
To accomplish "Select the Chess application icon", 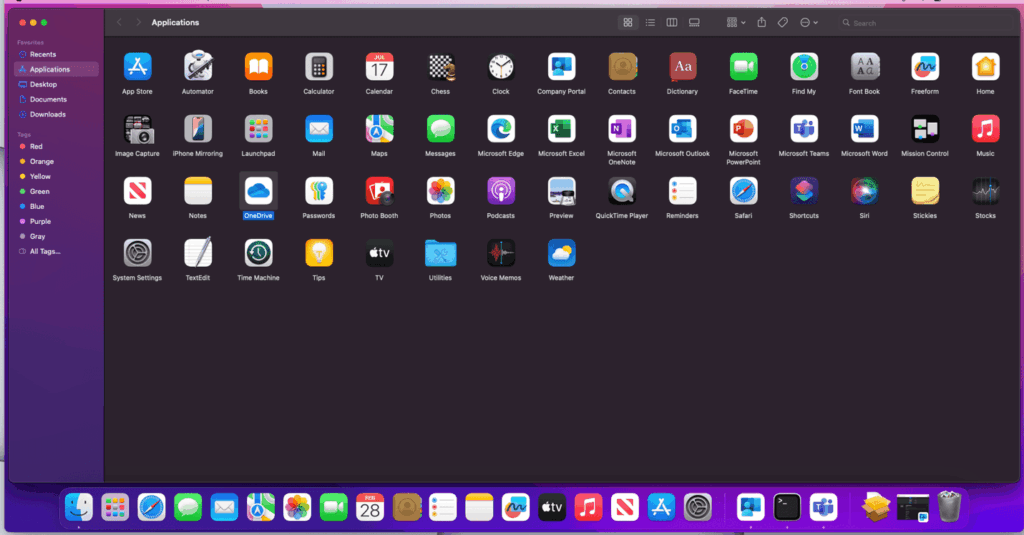I will point(440,67).
